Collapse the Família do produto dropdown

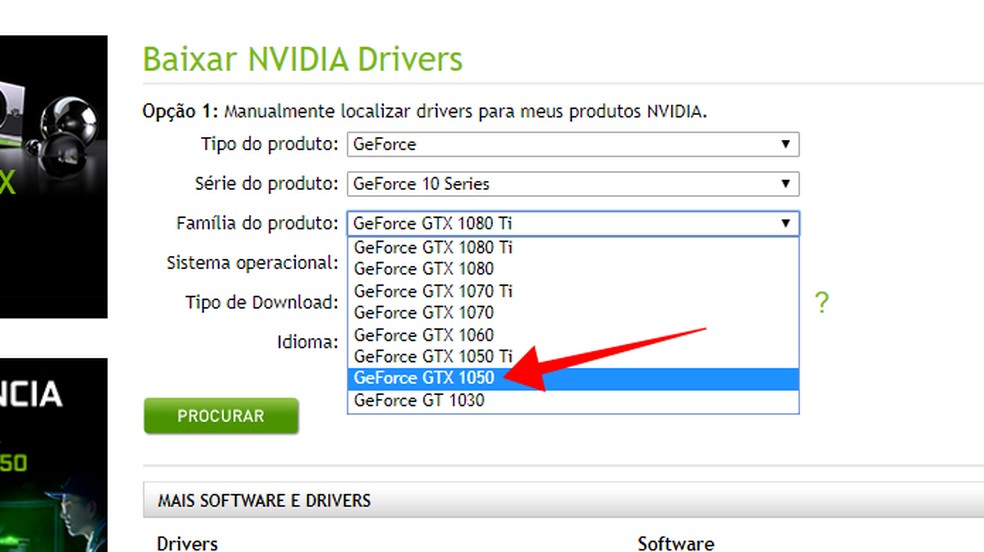[x=573, y=224]
